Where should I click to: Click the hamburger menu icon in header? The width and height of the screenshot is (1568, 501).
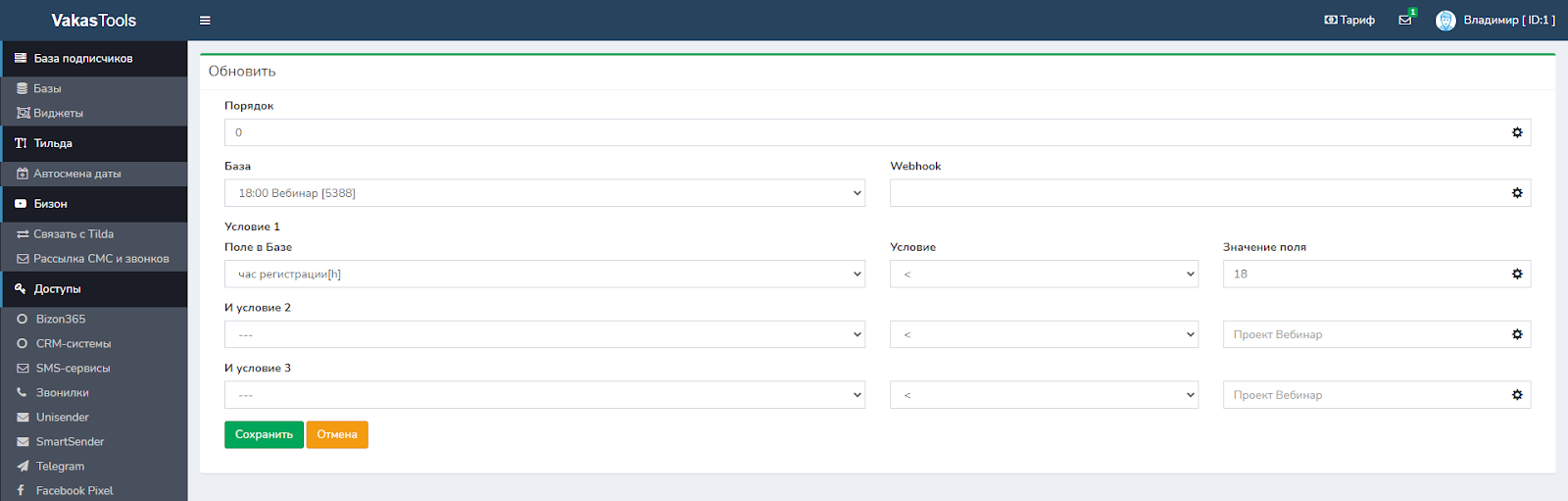click(x=205, y=21)
